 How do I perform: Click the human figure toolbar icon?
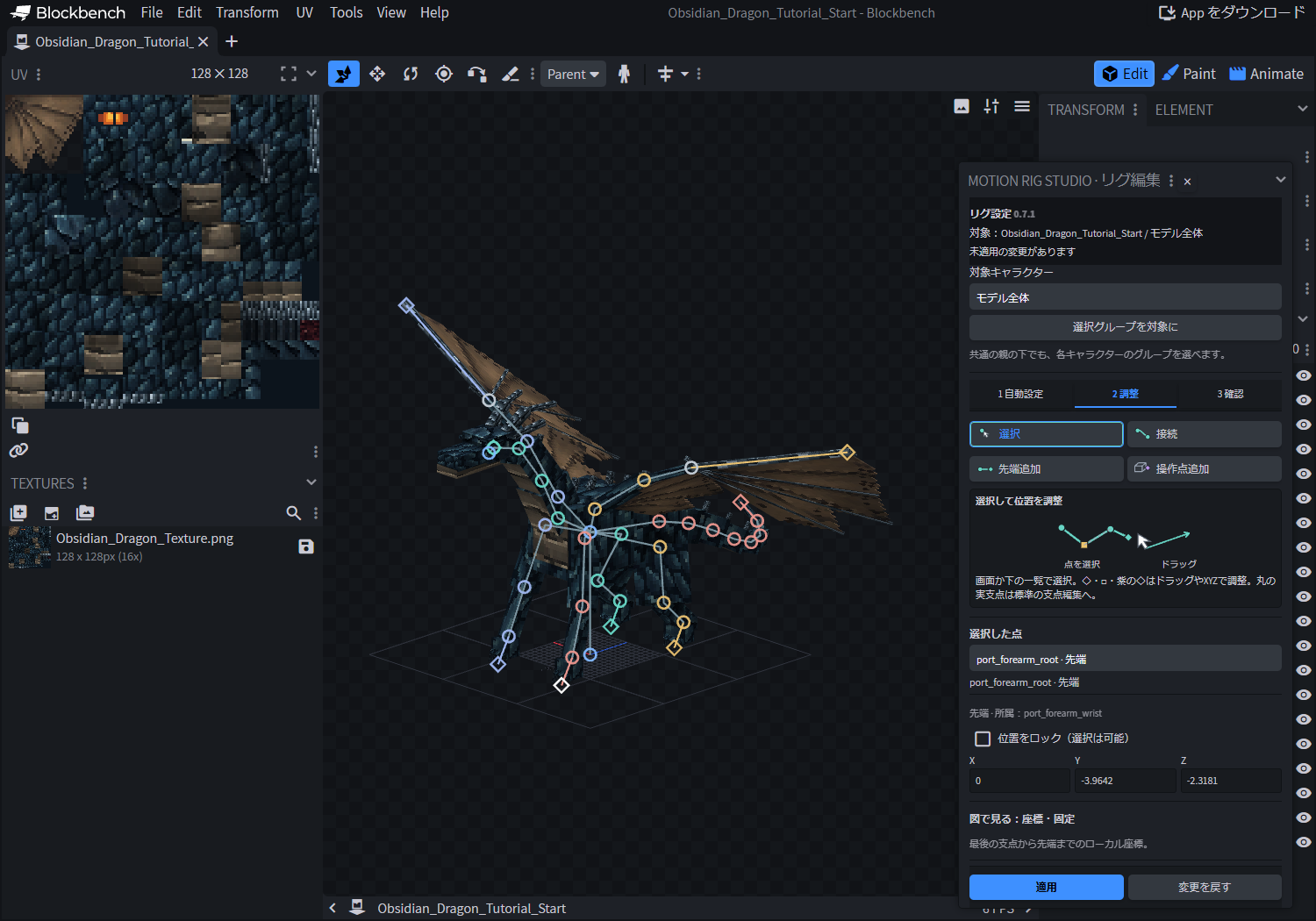pos(624,74)
